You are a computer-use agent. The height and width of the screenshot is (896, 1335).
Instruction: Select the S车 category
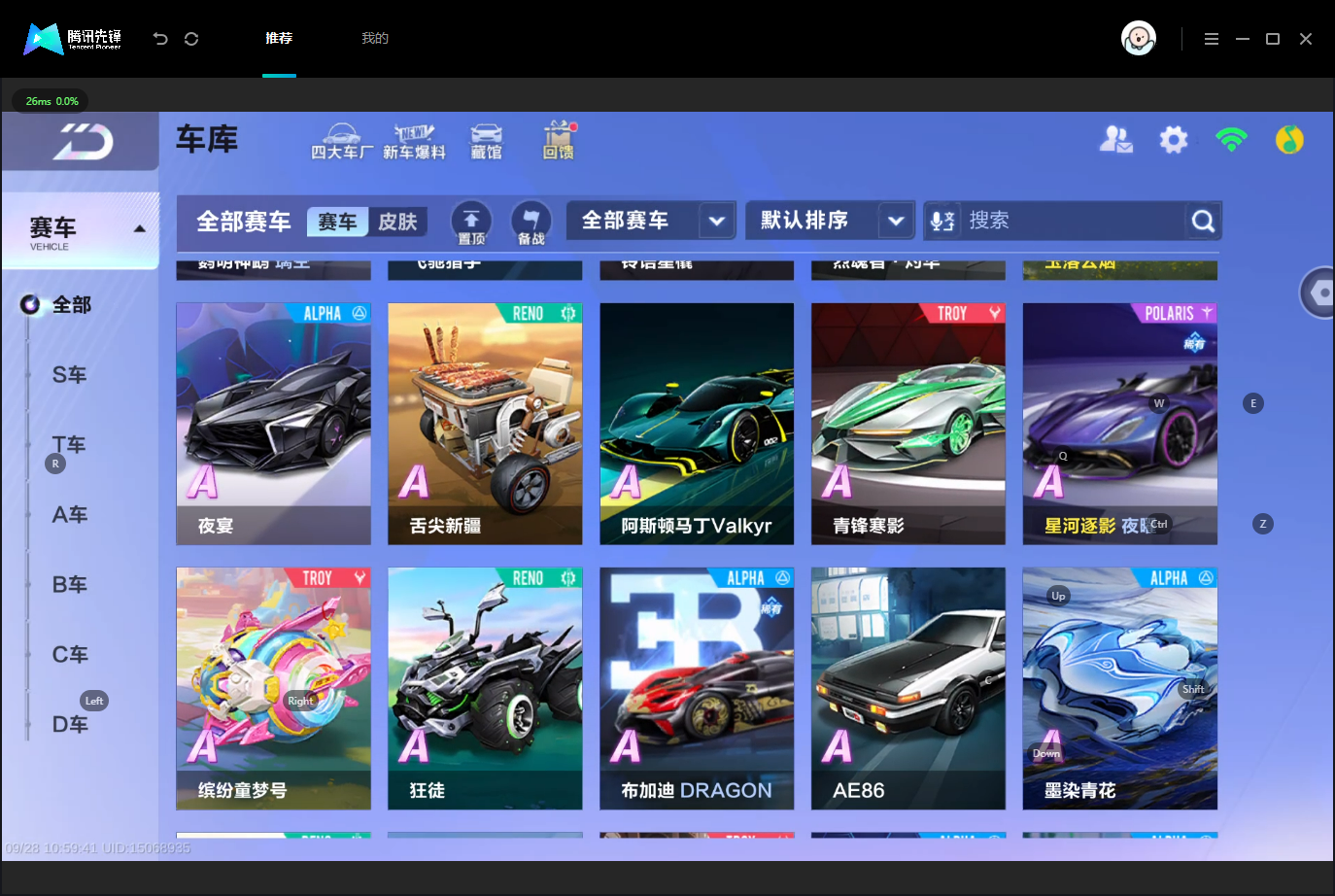tap(70, 375)
